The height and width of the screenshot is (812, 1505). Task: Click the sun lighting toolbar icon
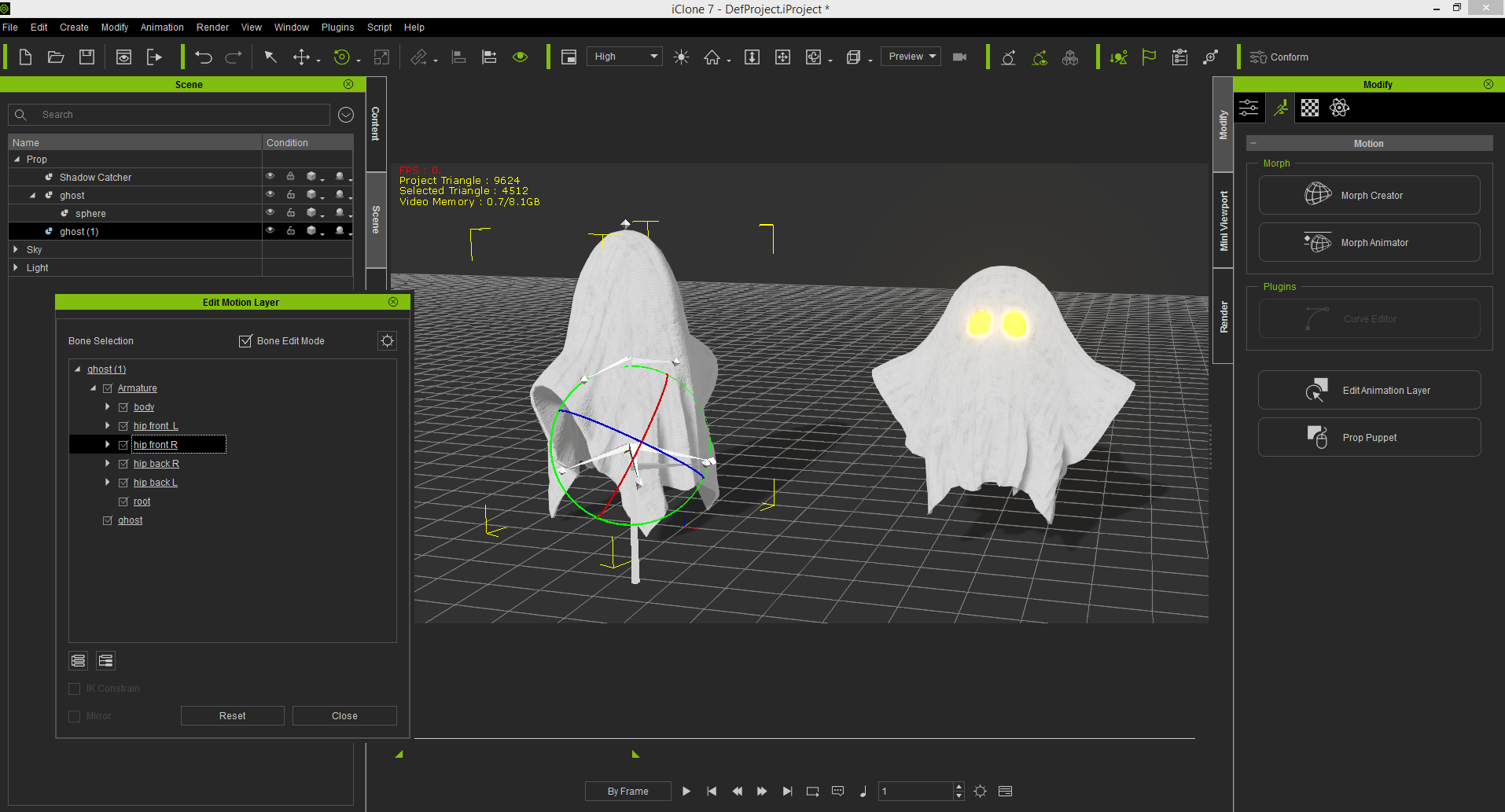click(x=681, y=57)
